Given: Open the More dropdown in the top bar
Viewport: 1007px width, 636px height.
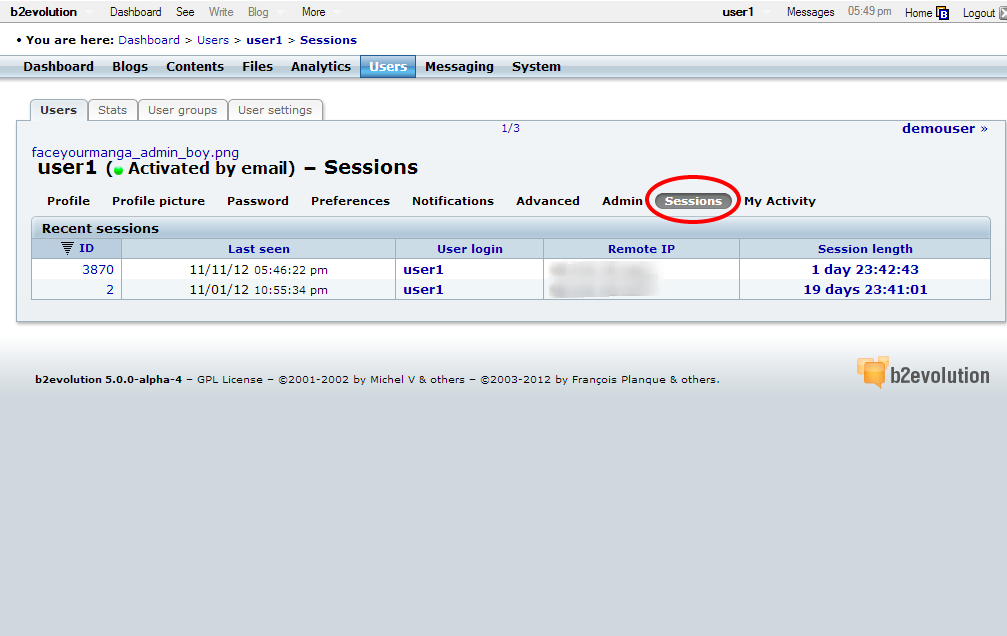Looking at the screenshot, I should click(x=313, y=12).
